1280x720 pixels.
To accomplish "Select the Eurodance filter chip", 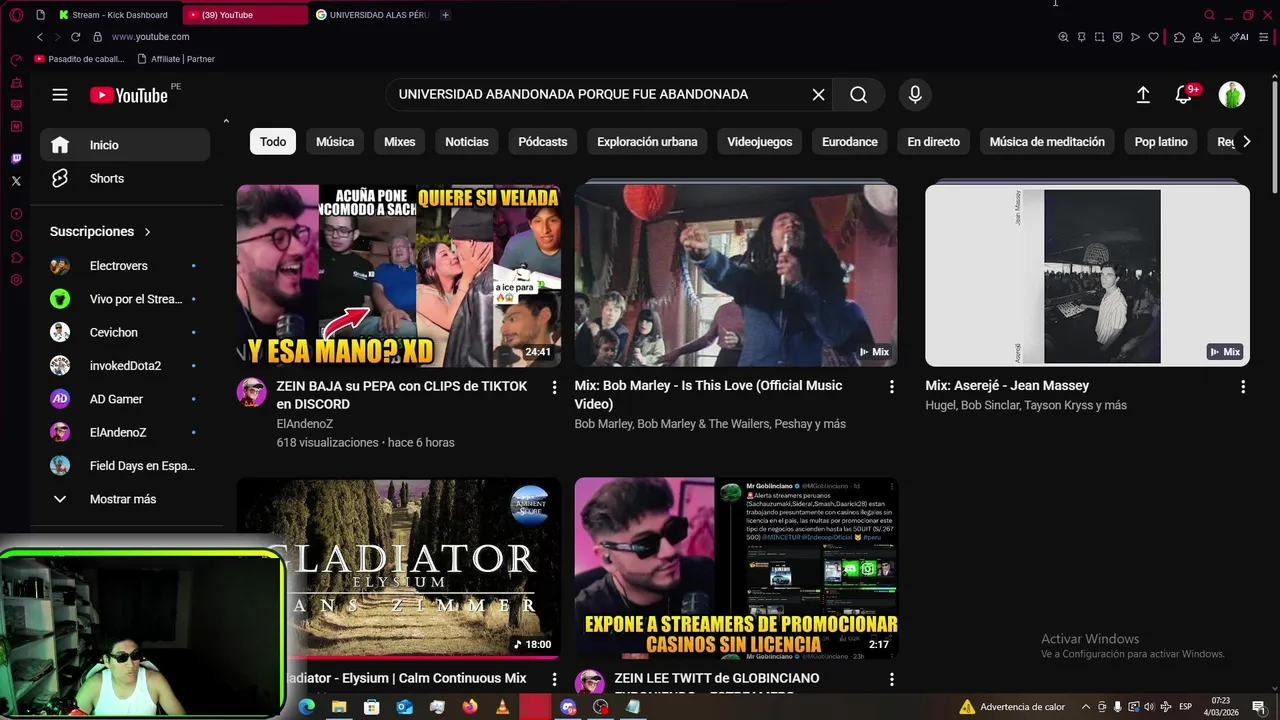I will click(x=850, y=142).
